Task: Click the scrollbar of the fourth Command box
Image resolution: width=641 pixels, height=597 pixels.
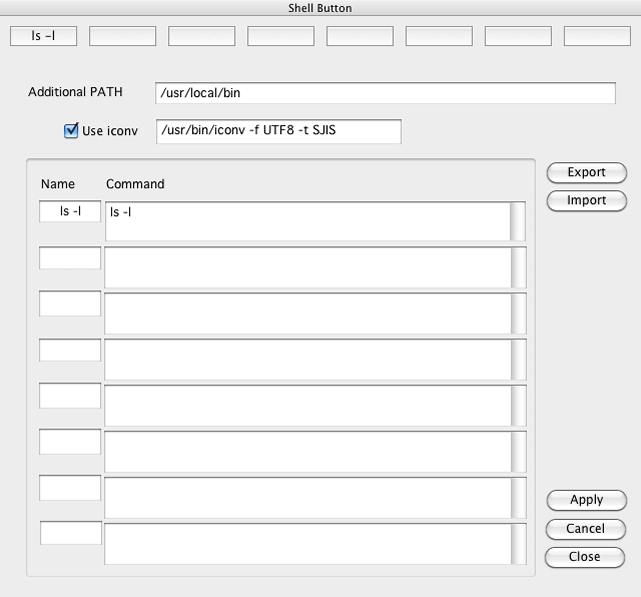Action: (x=519, y=360)
